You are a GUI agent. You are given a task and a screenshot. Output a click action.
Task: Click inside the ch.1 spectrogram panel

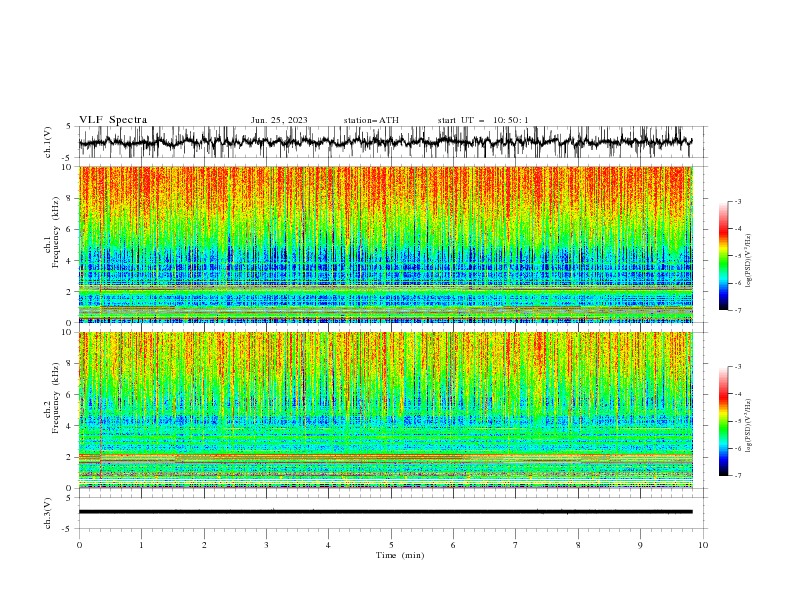(385, 244)
